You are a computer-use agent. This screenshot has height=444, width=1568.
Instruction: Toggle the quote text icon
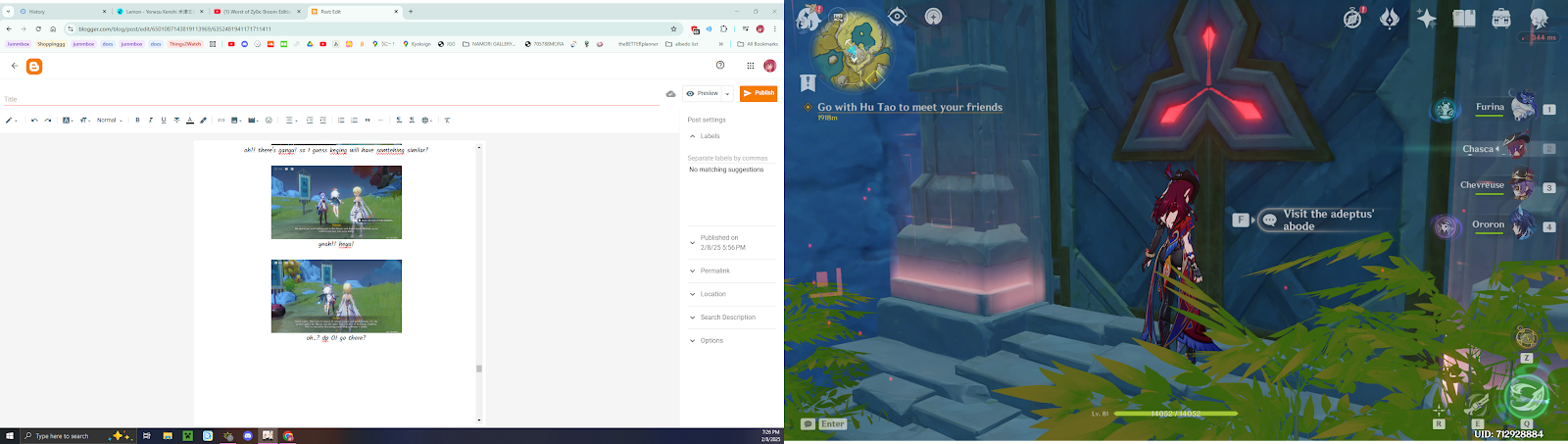[x=367, y=121]
